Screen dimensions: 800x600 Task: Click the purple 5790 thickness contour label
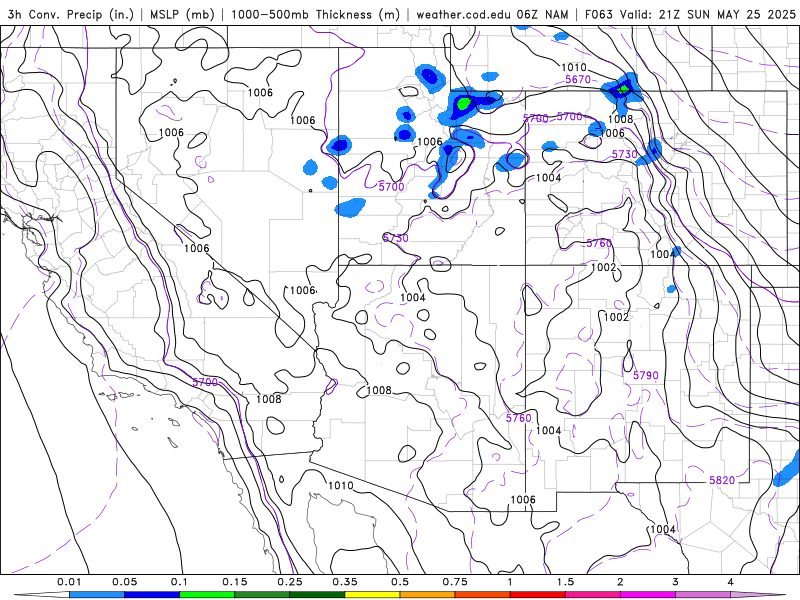[645, 376]
